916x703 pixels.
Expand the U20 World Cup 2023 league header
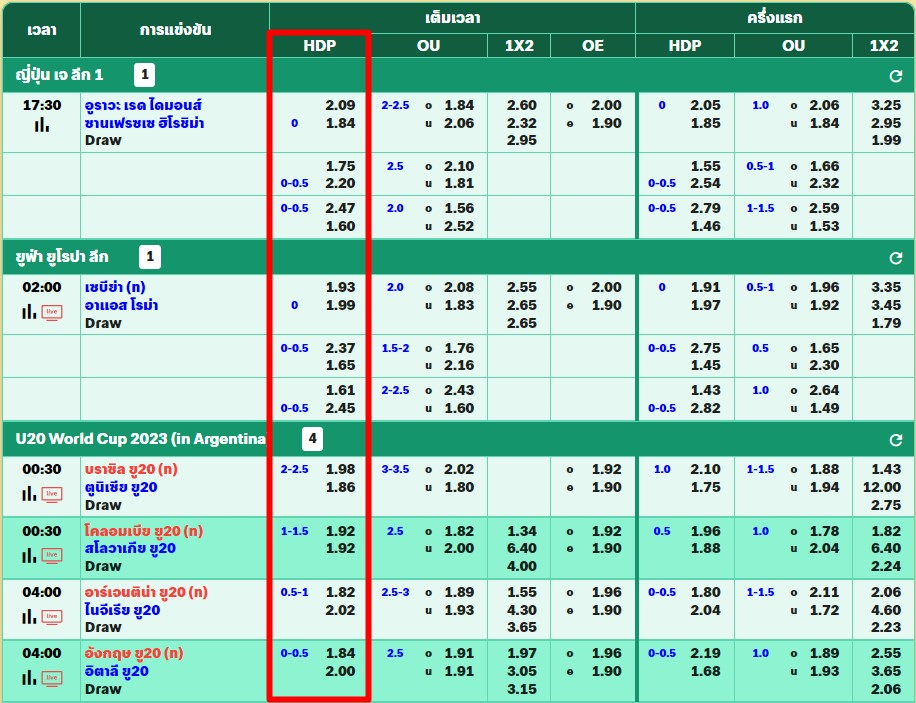140,439
